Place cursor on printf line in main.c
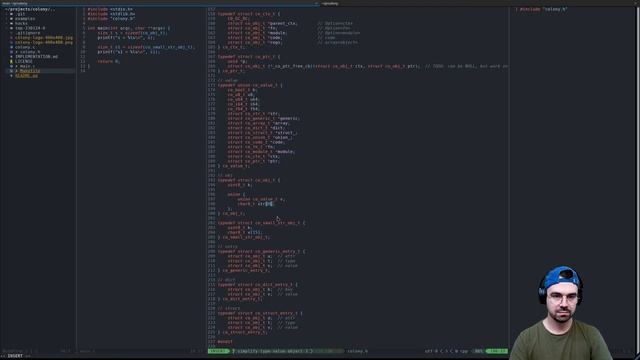The width and height of the screenshot is (640, 360). (126, 38)
